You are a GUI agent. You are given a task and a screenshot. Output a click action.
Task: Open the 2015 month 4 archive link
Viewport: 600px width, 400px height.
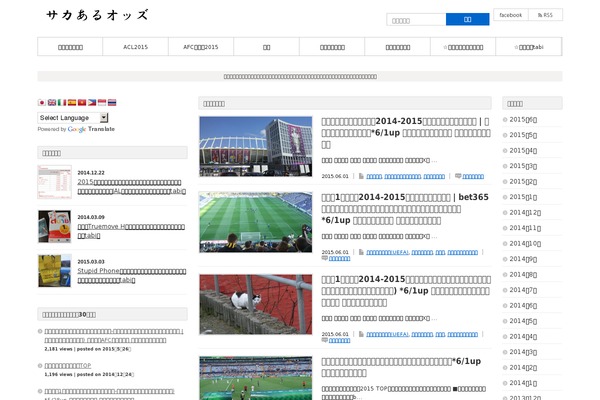tap(523, 150)
